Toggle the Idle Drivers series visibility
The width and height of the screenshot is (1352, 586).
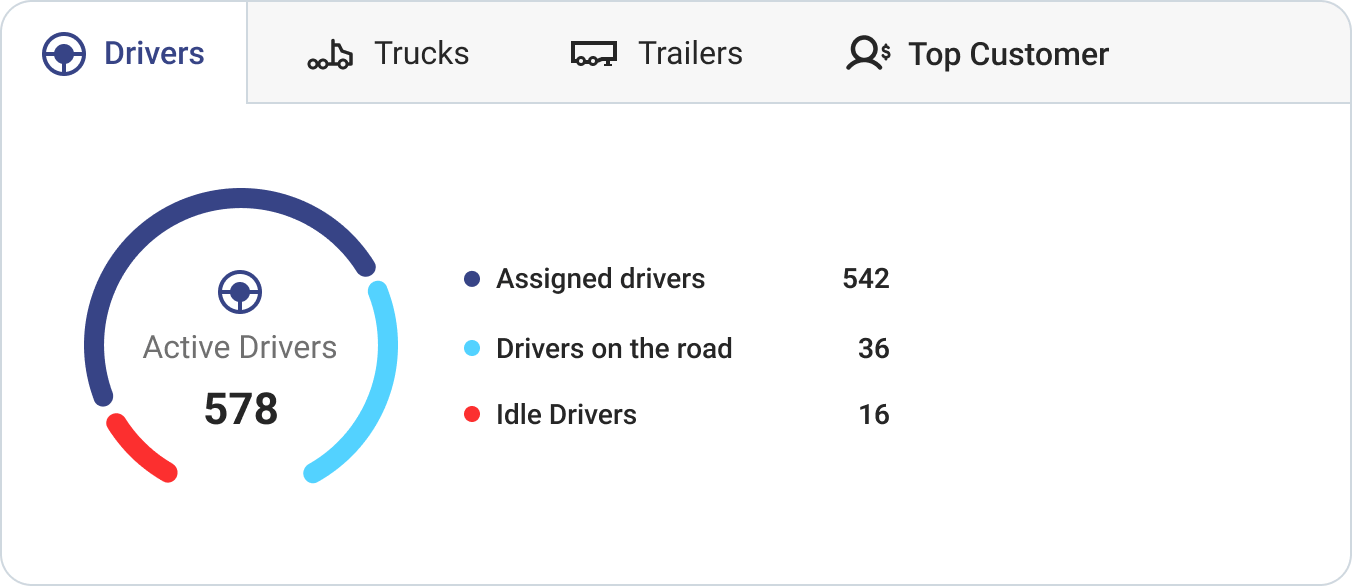pos(565,414)
